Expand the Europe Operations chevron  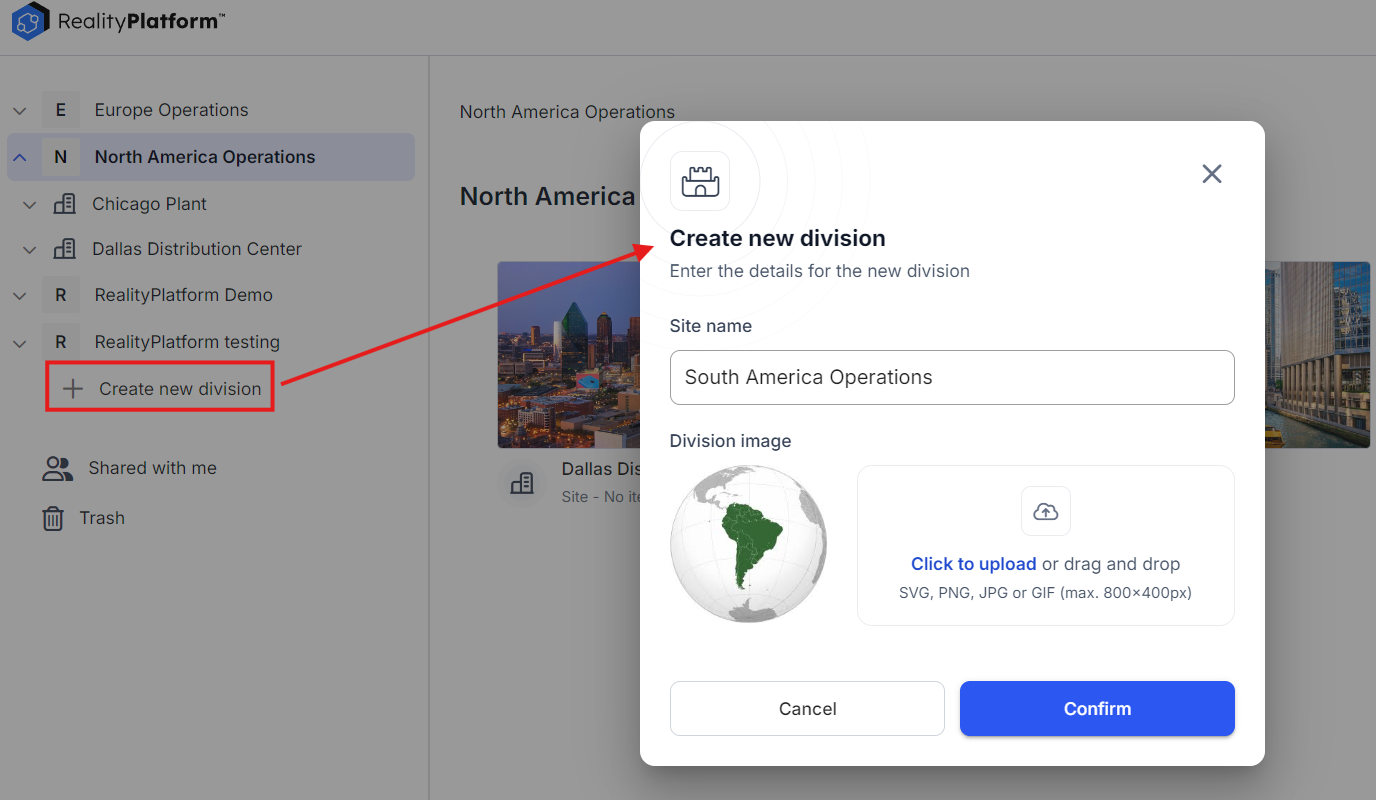point(20,111)
